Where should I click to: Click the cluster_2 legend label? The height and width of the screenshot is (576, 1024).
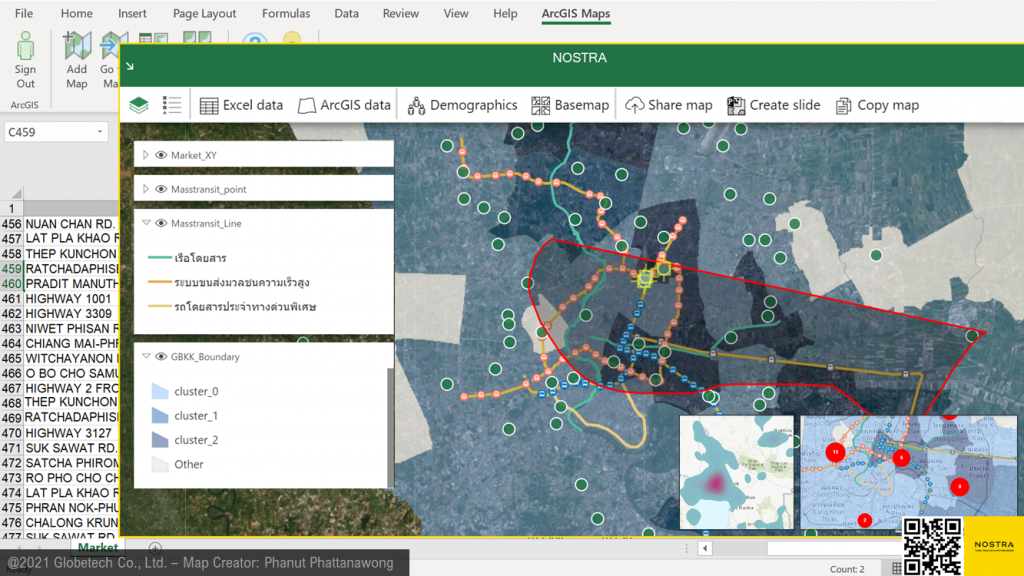click(196, 440)
